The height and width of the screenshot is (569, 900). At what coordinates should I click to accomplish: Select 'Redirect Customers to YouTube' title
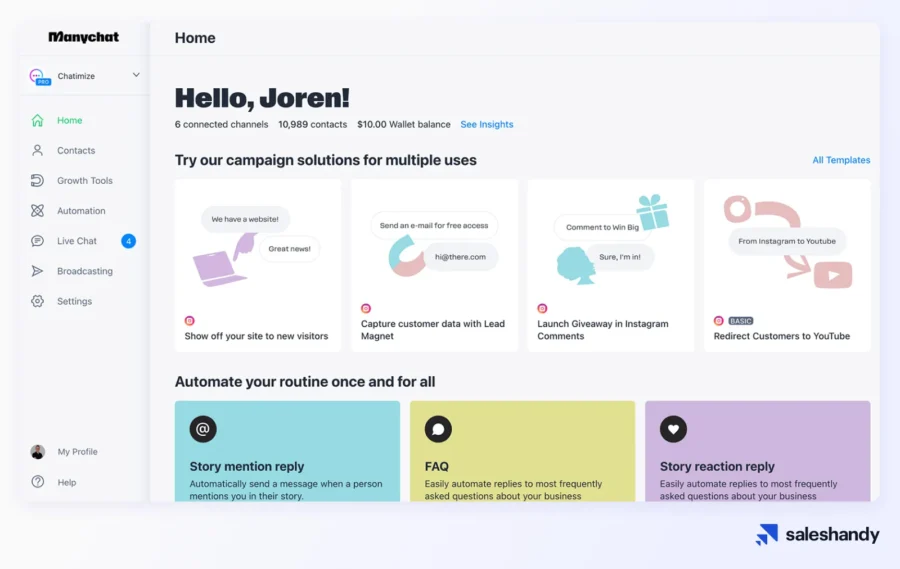tap(782, 336)
